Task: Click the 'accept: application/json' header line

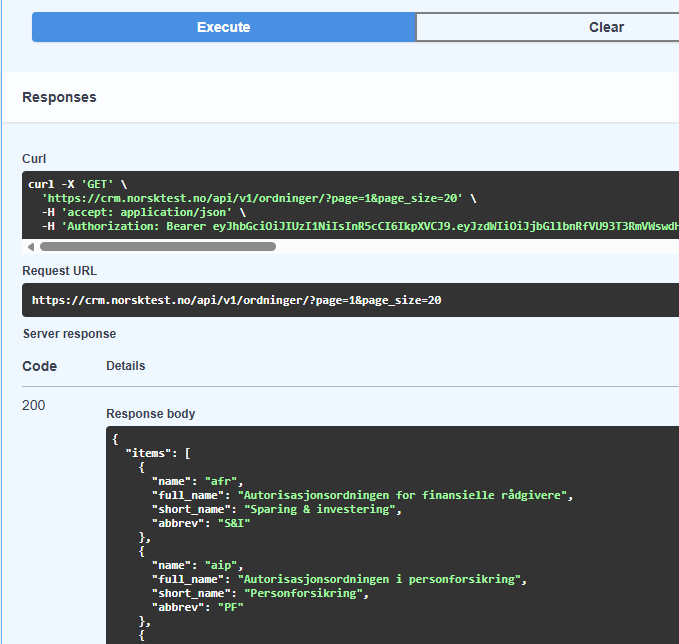Action: click(144, 212)
